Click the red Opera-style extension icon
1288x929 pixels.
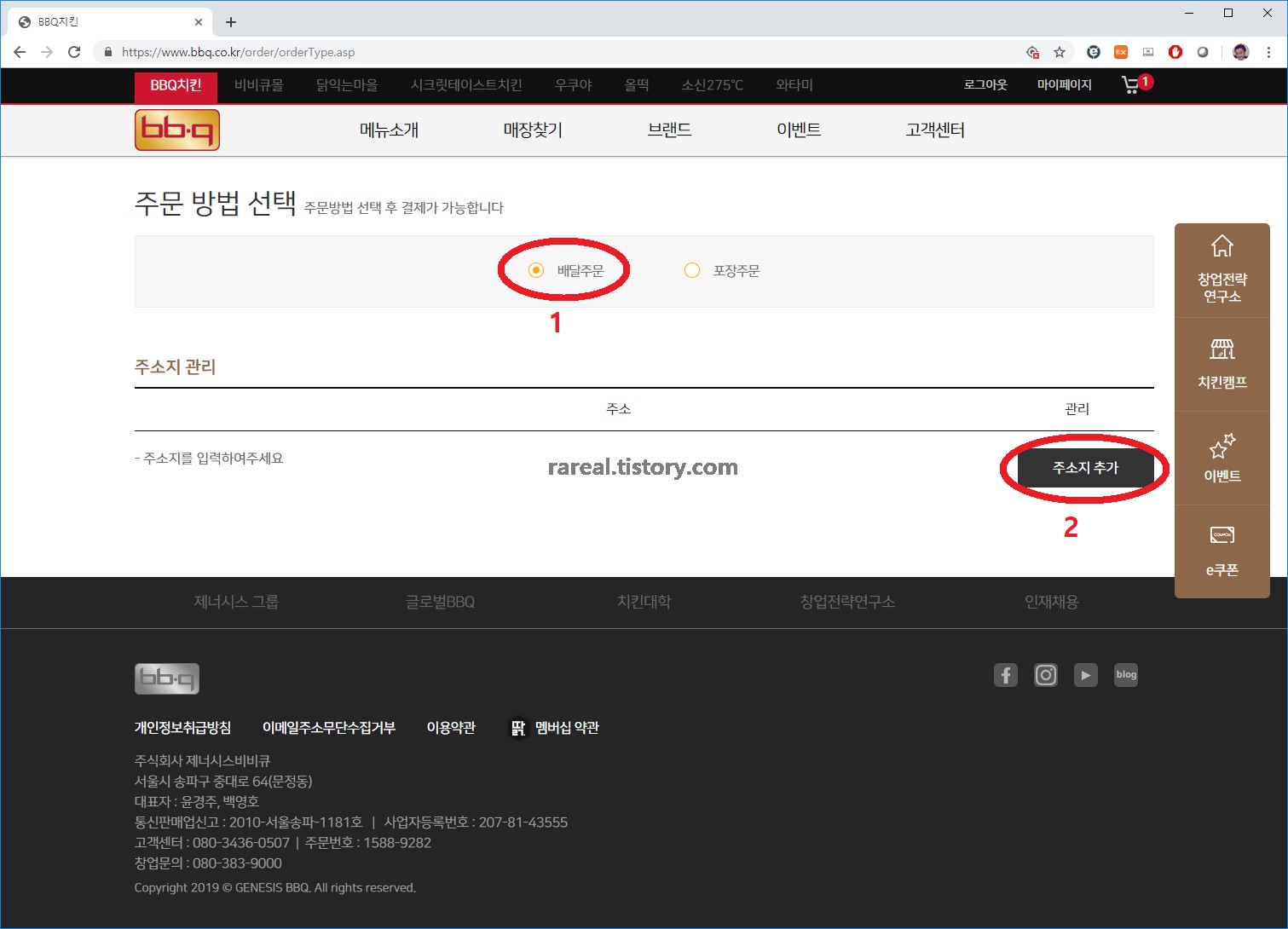click(1175, 52)
